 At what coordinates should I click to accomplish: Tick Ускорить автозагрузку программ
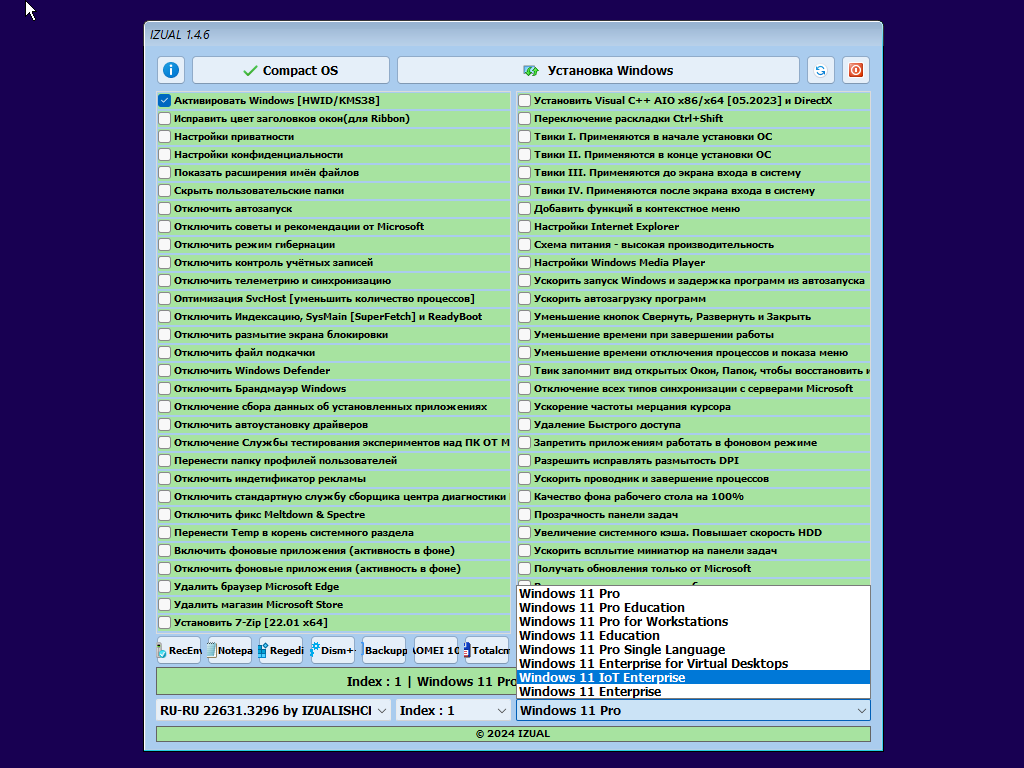tap(524, 298)
